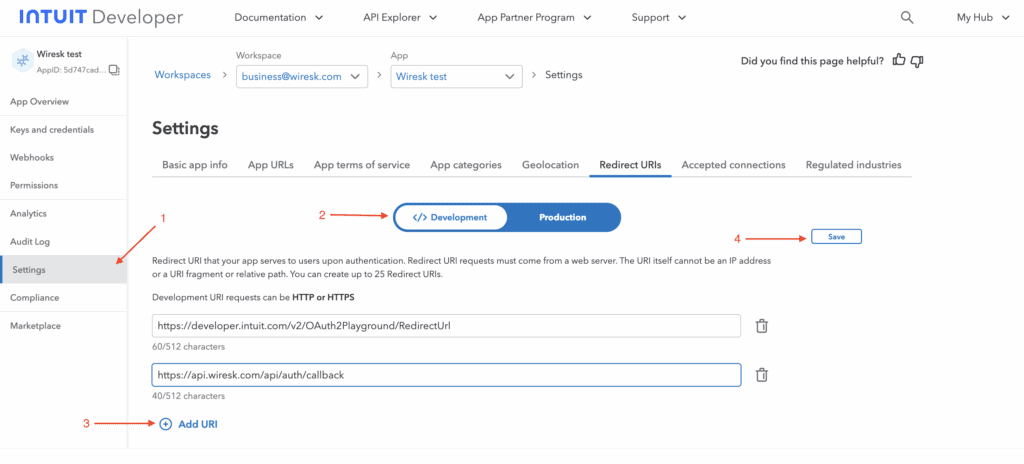Image resolution: width=1024 pixels, height=464 pixels.
Task: Expand the Documentation menu
Action: [x=279, y=18]
